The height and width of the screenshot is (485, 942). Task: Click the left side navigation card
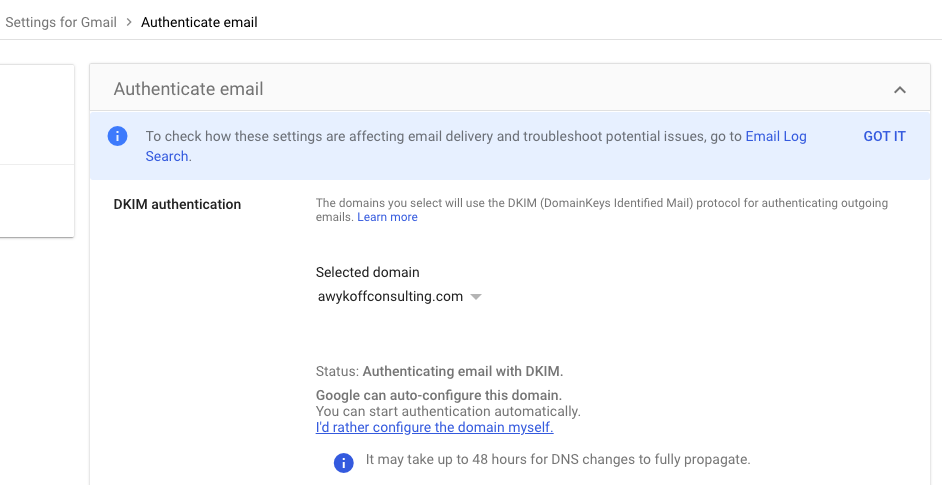point(36,150)
